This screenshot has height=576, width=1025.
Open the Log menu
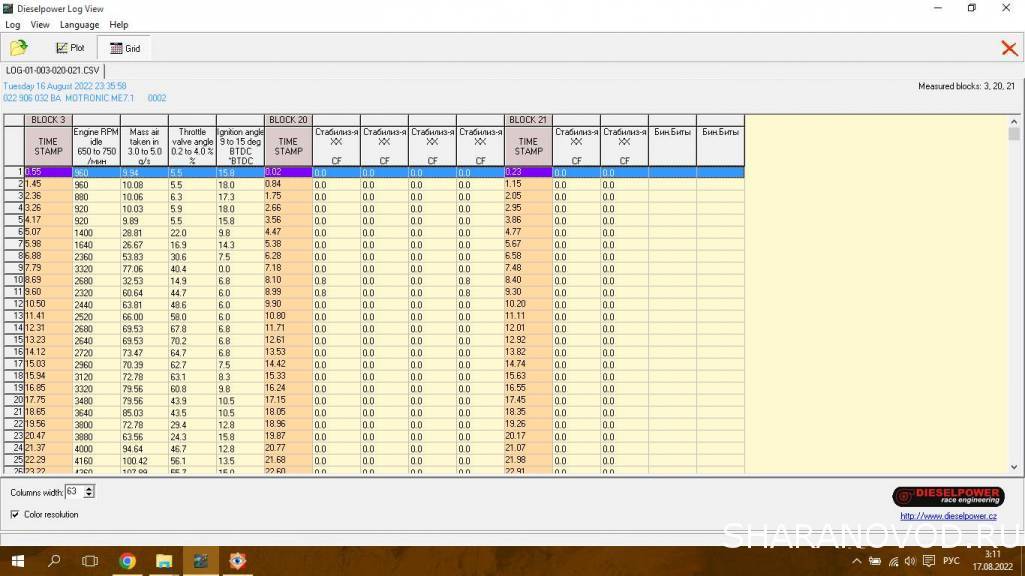[12, 24]
